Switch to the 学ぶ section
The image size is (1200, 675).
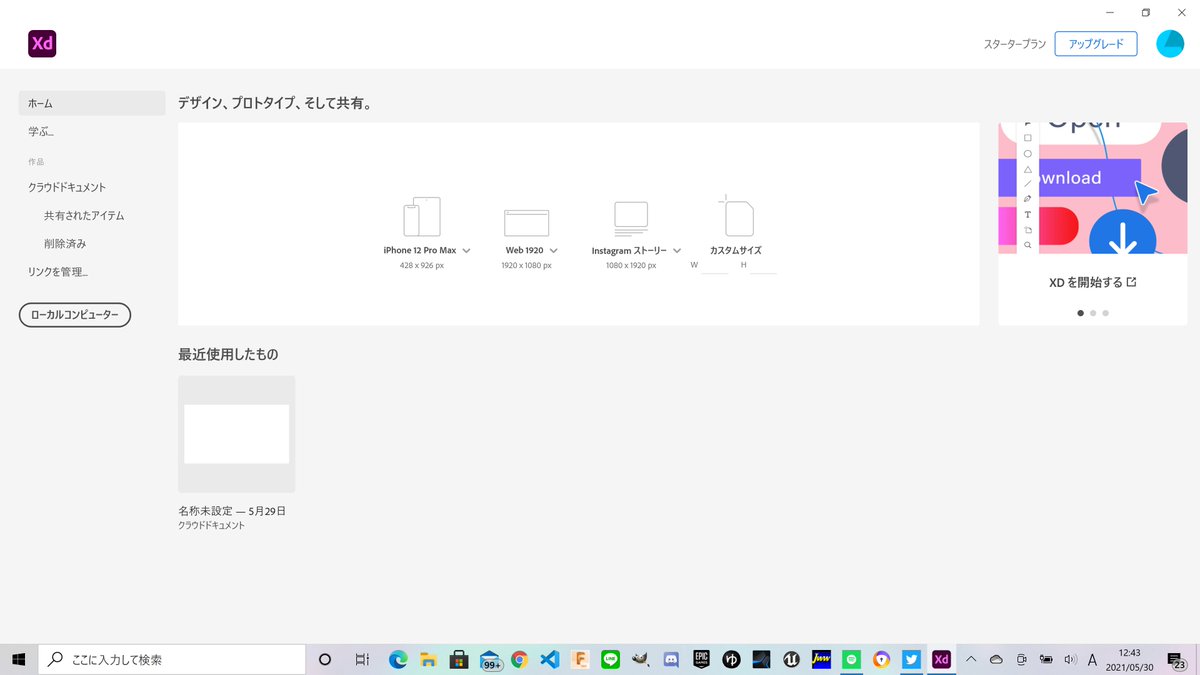[41, 131]
